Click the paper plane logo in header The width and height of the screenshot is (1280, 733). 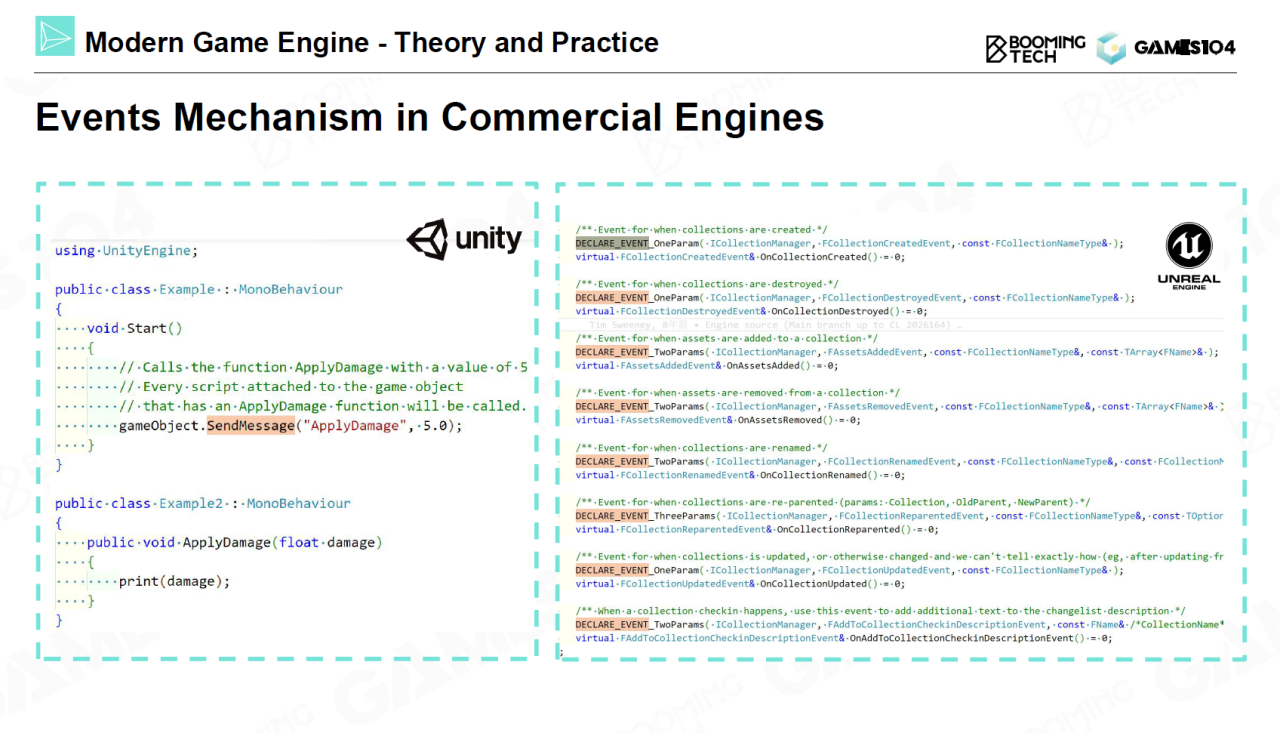click(x=55, y=37)
